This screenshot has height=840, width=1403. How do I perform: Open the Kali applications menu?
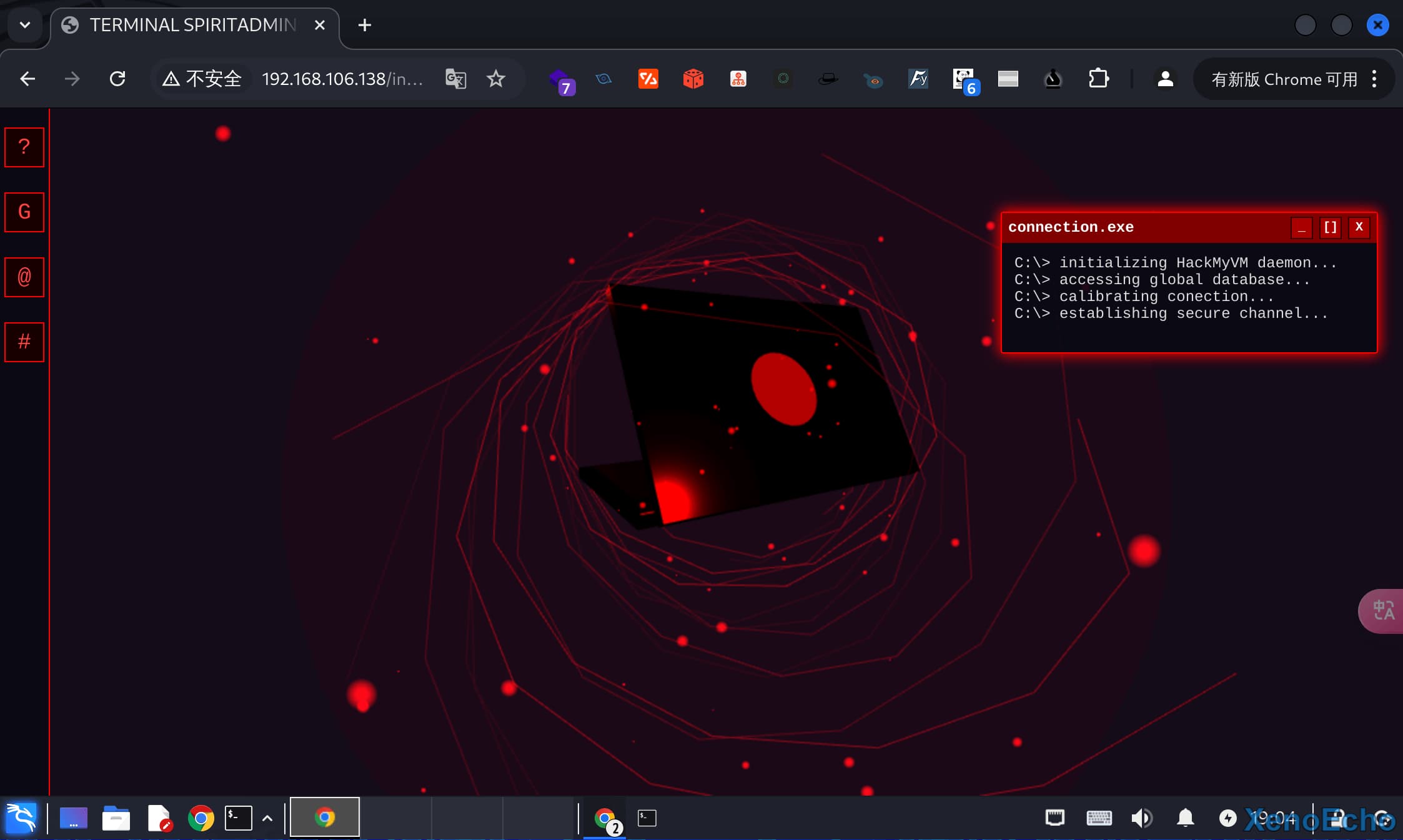[x=21, y=818]
